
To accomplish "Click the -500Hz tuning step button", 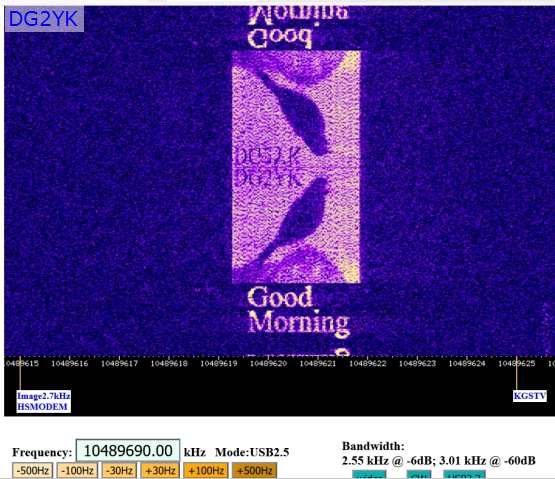I will click(33, 471).
